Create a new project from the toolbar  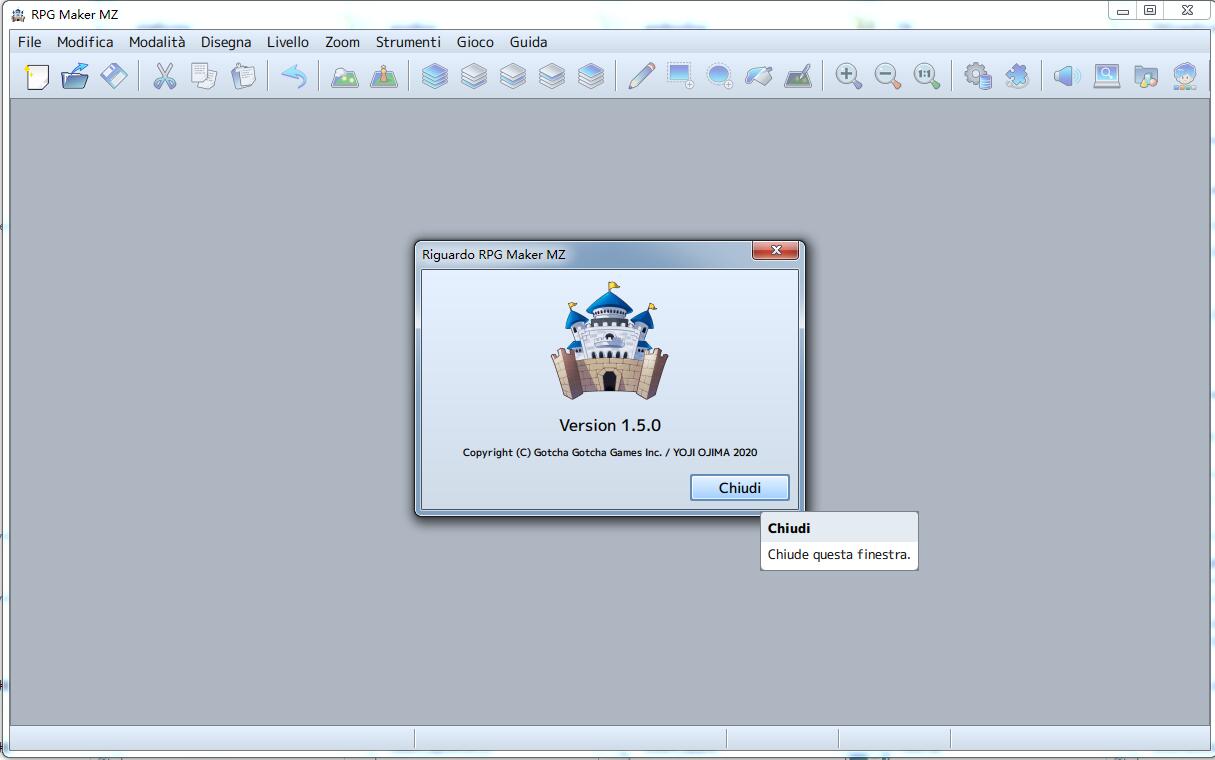(36, 76)
